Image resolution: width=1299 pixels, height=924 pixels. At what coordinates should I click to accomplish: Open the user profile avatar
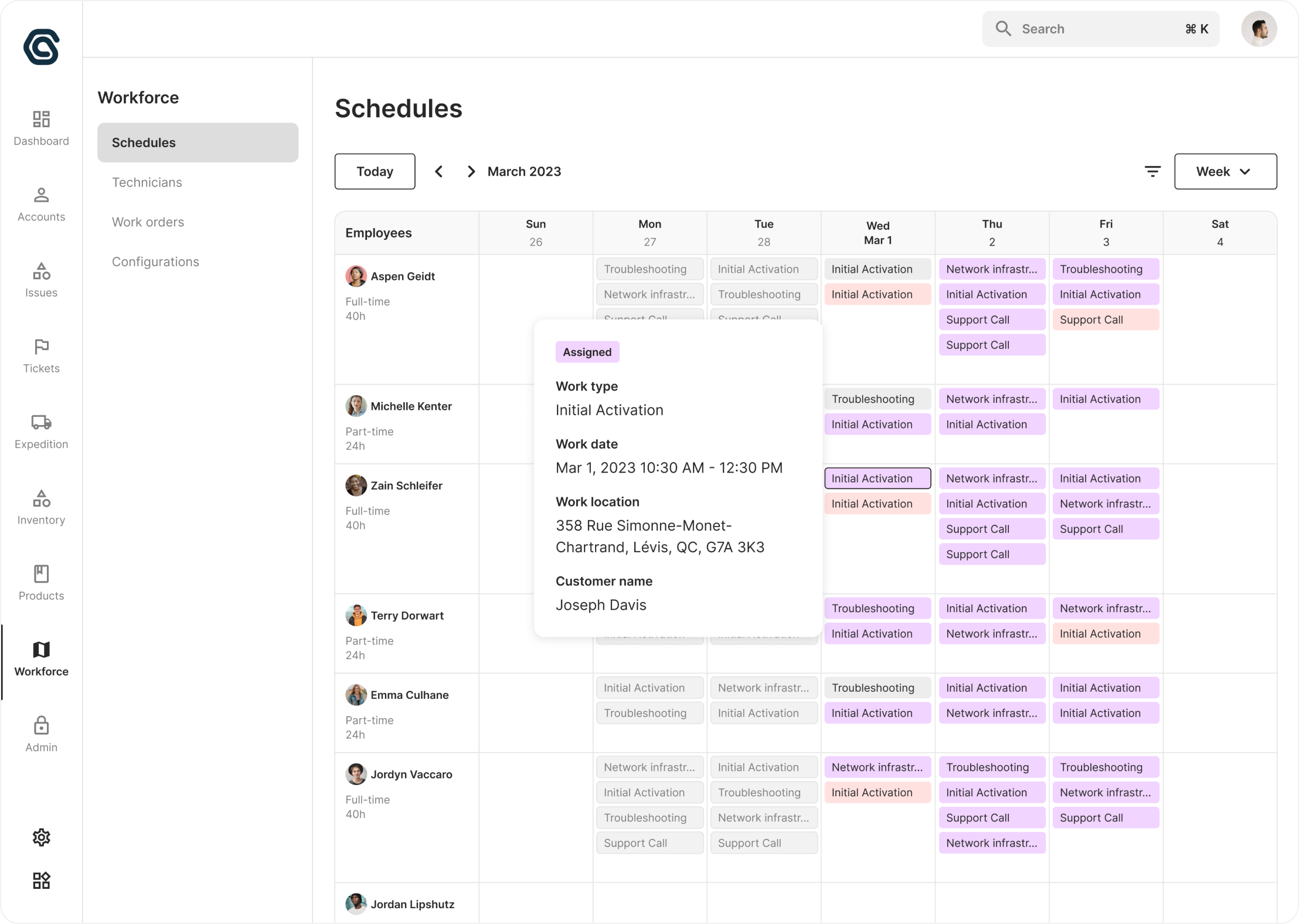[1259, 28]
